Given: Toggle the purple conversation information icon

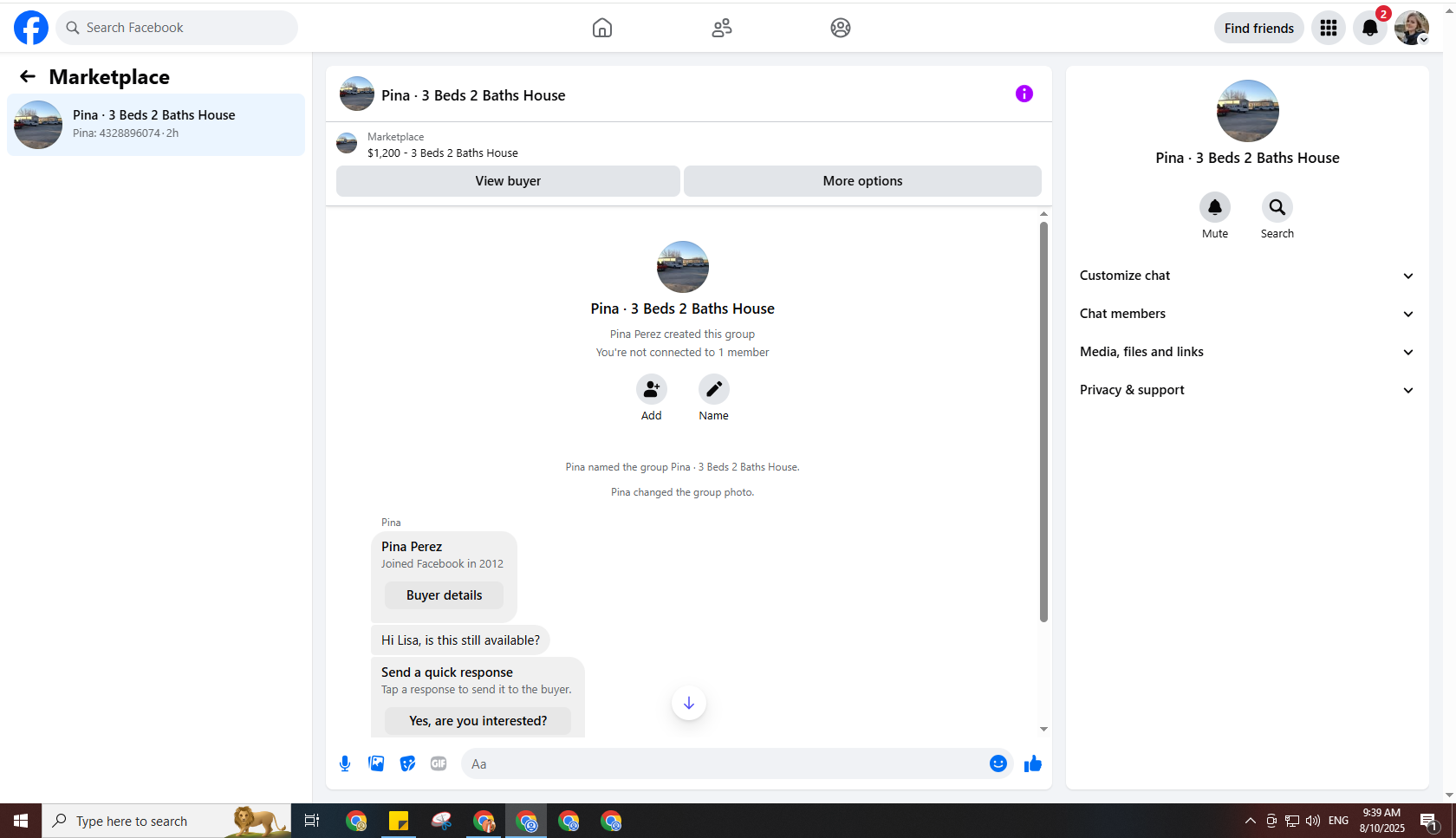Looking at the screenshot, I should [x=1024, y=94].
